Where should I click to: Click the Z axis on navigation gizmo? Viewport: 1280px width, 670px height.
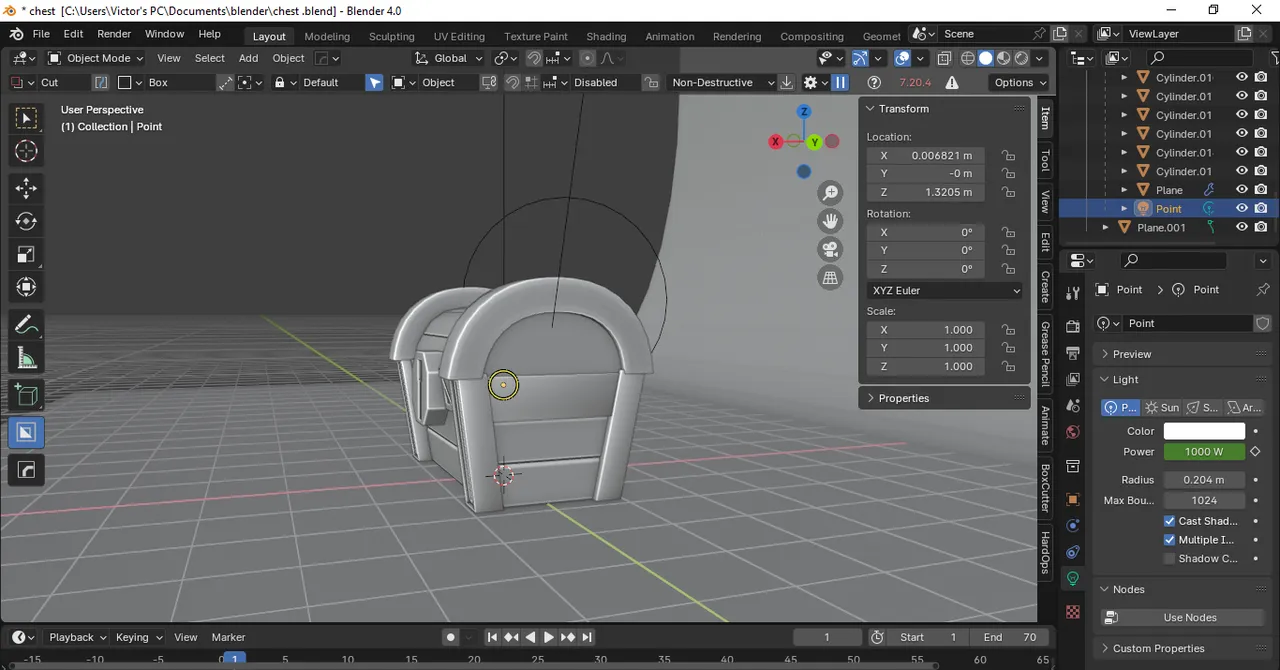803,112
